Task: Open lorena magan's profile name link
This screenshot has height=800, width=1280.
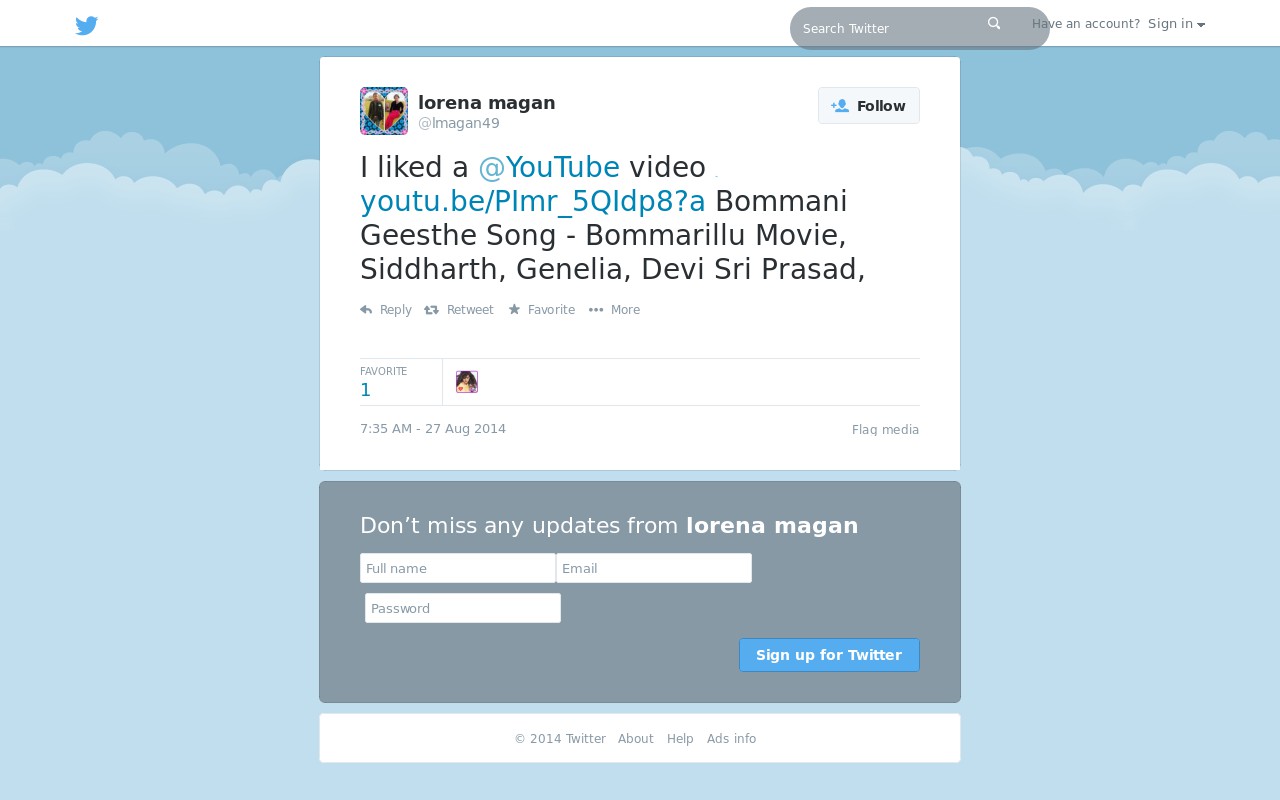Action: click(486, 102)
